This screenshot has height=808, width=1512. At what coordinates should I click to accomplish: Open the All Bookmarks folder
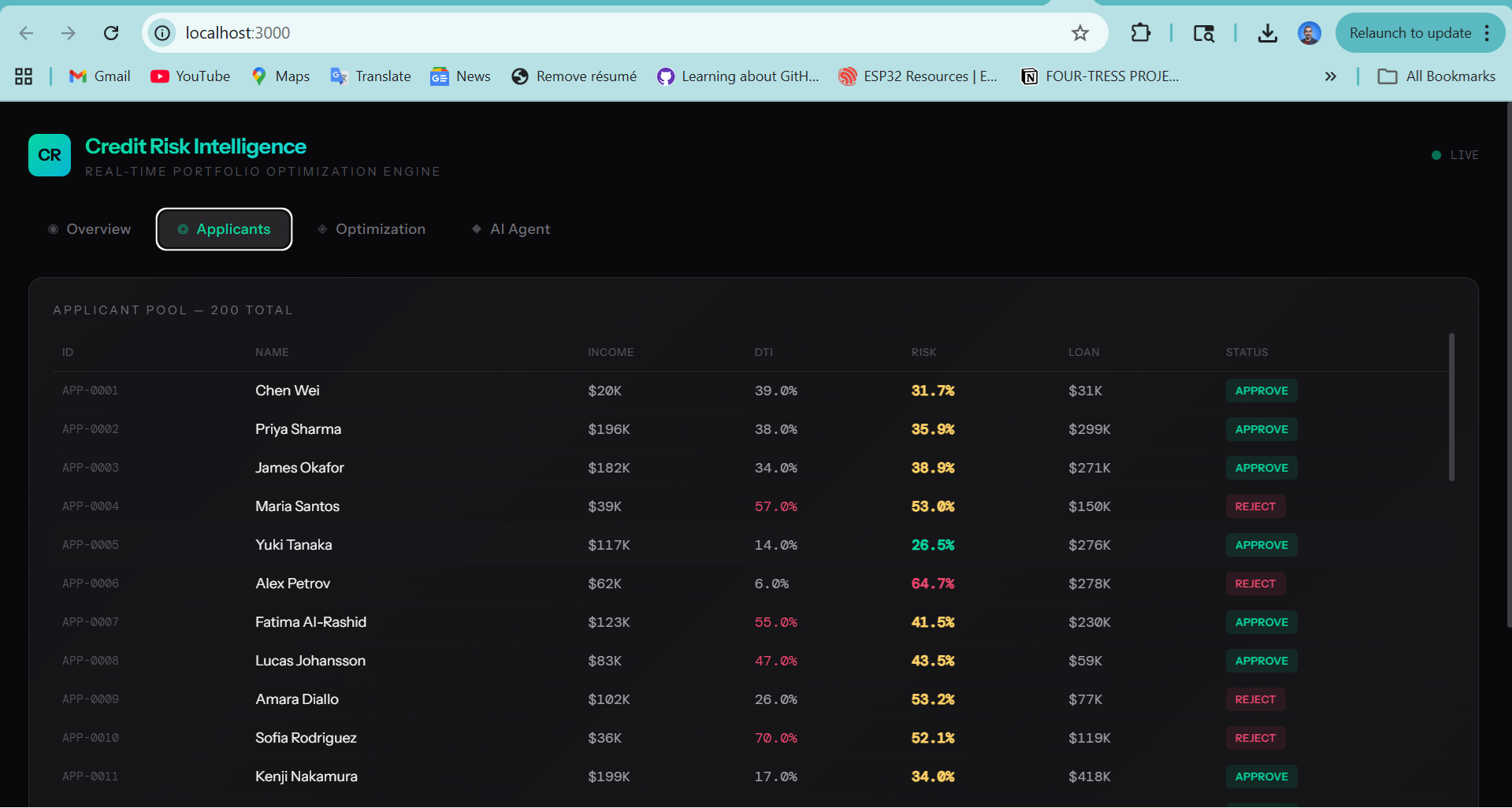[x=1436, y=76]
